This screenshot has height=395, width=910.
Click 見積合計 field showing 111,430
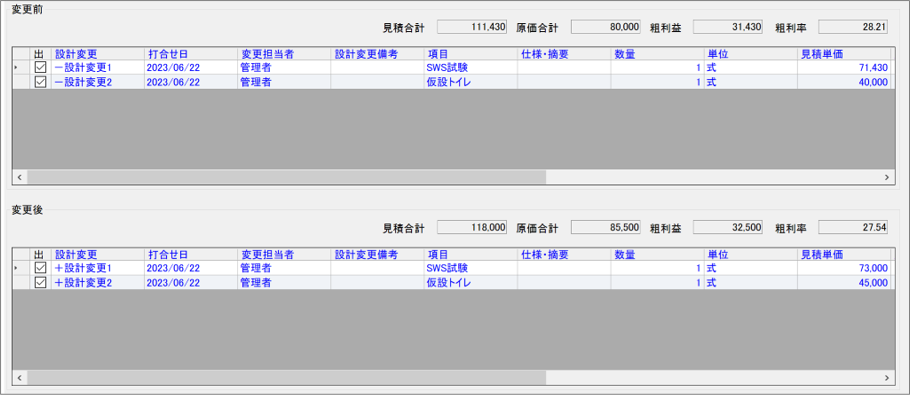tap(472, 27)
